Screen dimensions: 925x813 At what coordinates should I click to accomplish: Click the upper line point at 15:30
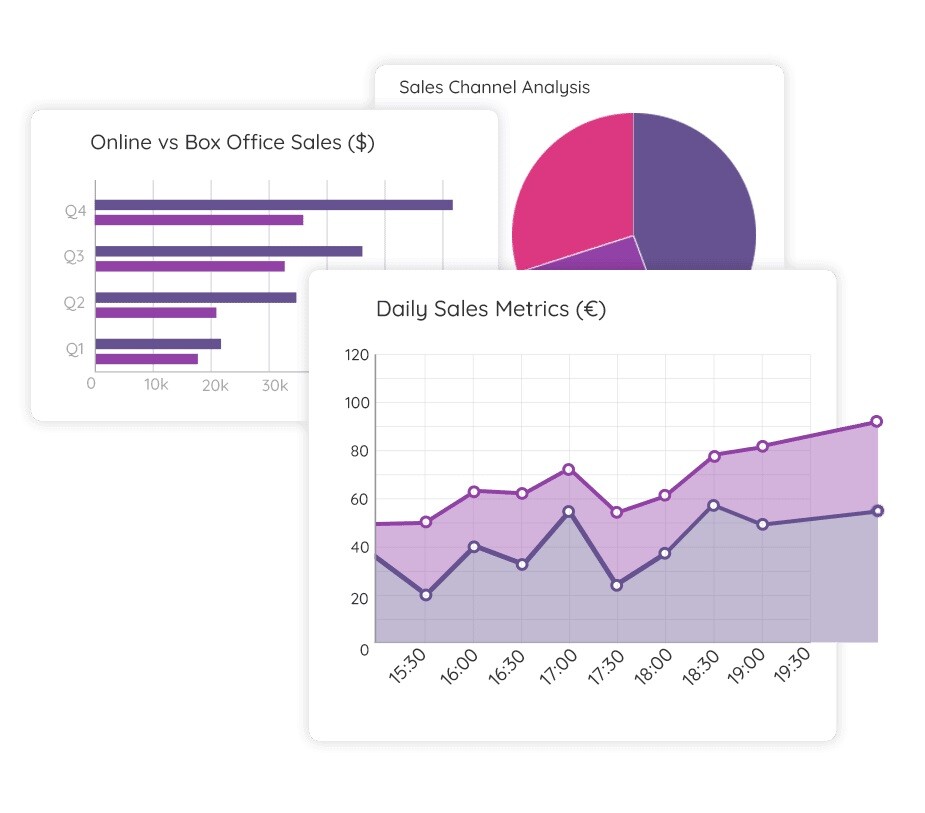click(x=426, y=522)
